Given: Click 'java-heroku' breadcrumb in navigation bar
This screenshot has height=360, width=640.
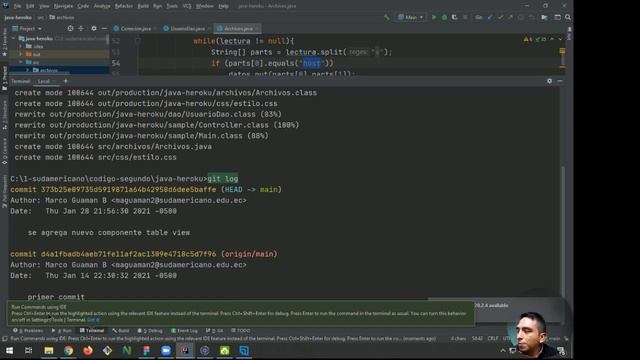Looking at the screenshot, I should [x=18, y=18].
